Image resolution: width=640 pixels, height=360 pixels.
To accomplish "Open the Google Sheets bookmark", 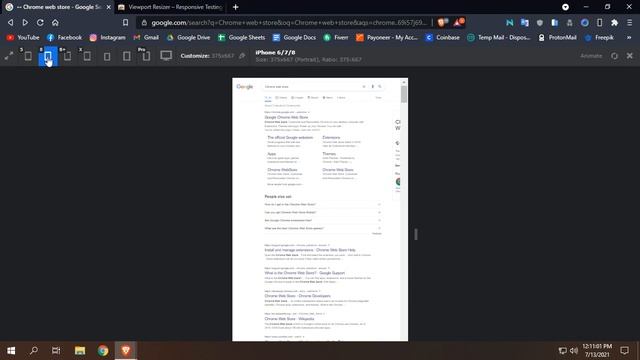I will (241, 38).
